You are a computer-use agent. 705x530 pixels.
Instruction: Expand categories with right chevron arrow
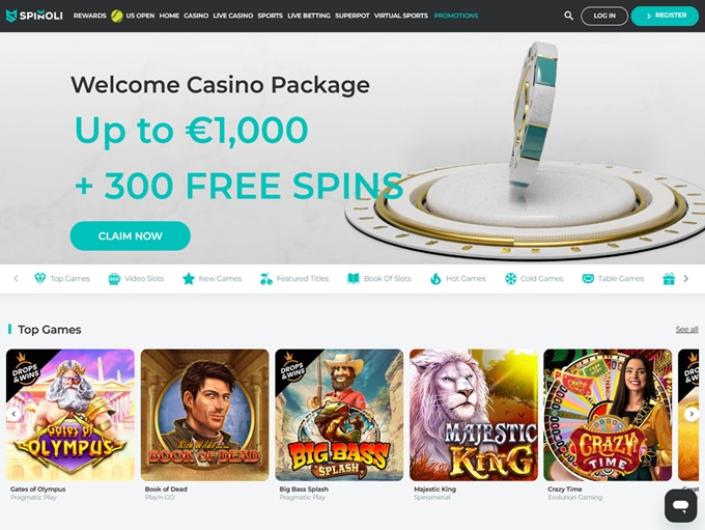[x=686, y=279]
